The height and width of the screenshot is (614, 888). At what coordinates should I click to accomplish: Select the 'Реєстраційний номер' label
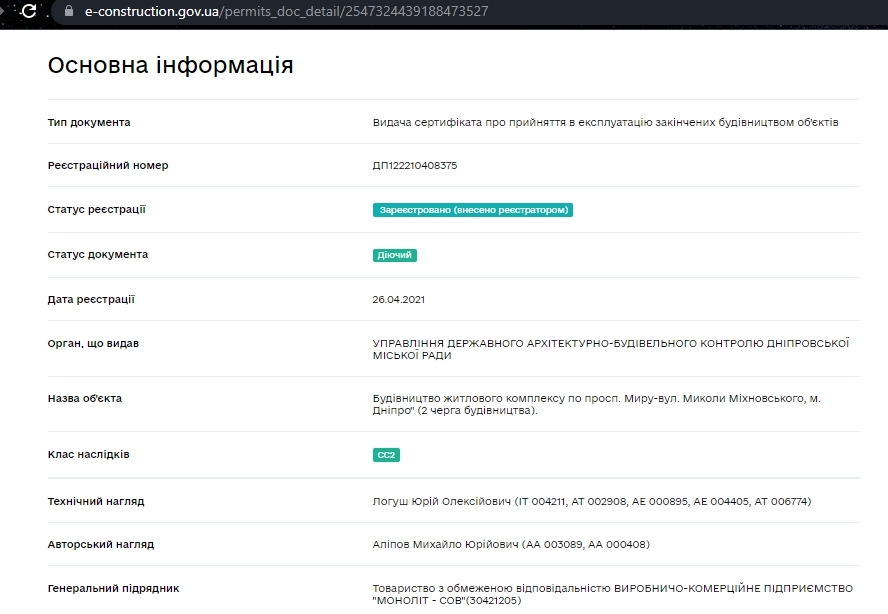108,165
